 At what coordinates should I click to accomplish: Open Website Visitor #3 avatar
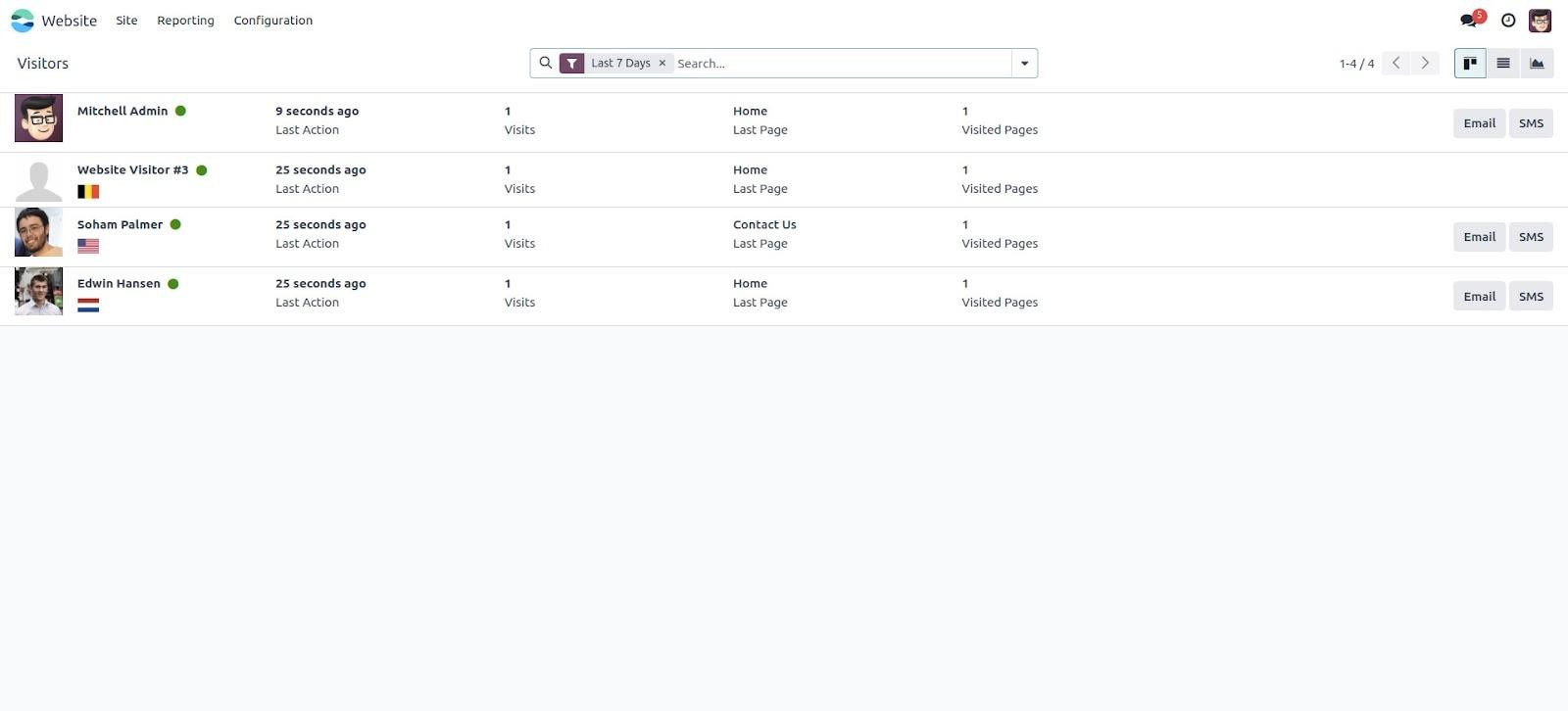coord(38,177)
